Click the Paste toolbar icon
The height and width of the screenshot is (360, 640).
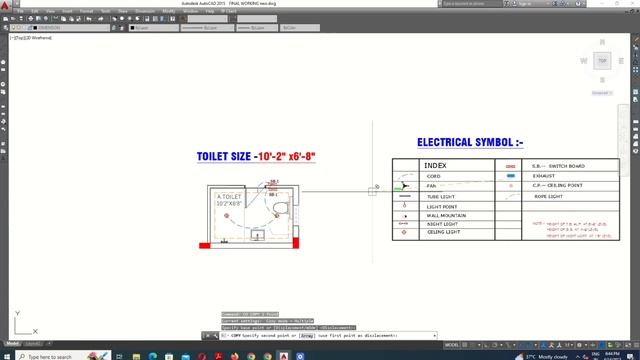pyautogui.click(x=71, y=19)
